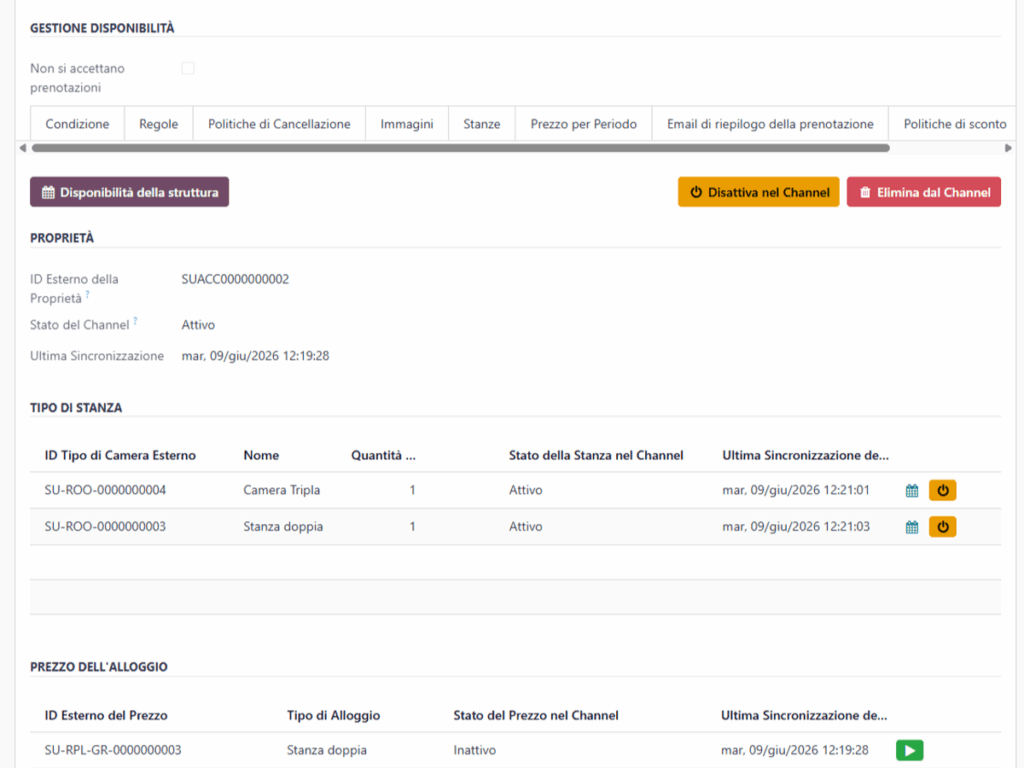Click Disponibilità della struttura button
This screenshot has width=1024, height=768.
coord(129,192)
